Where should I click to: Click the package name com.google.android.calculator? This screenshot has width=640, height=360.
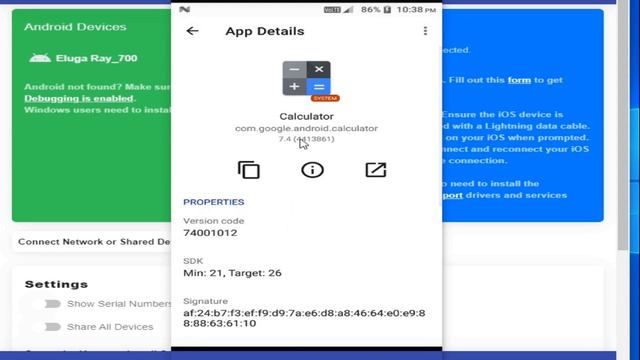tap(306, 128)
